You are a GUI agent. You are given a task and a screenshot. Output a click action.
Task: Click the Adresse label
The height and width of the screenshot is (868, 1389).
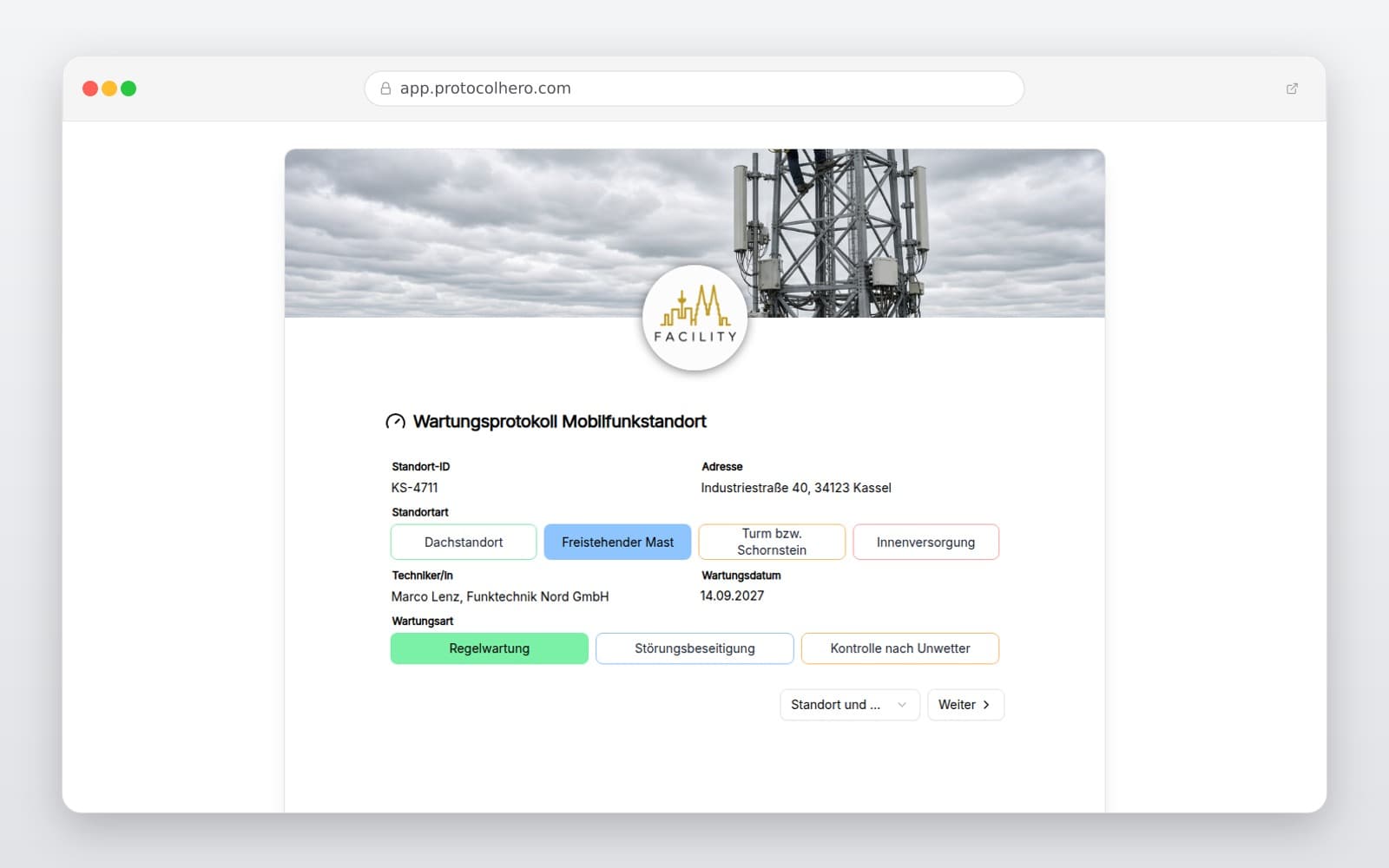(x=722, y=466)
